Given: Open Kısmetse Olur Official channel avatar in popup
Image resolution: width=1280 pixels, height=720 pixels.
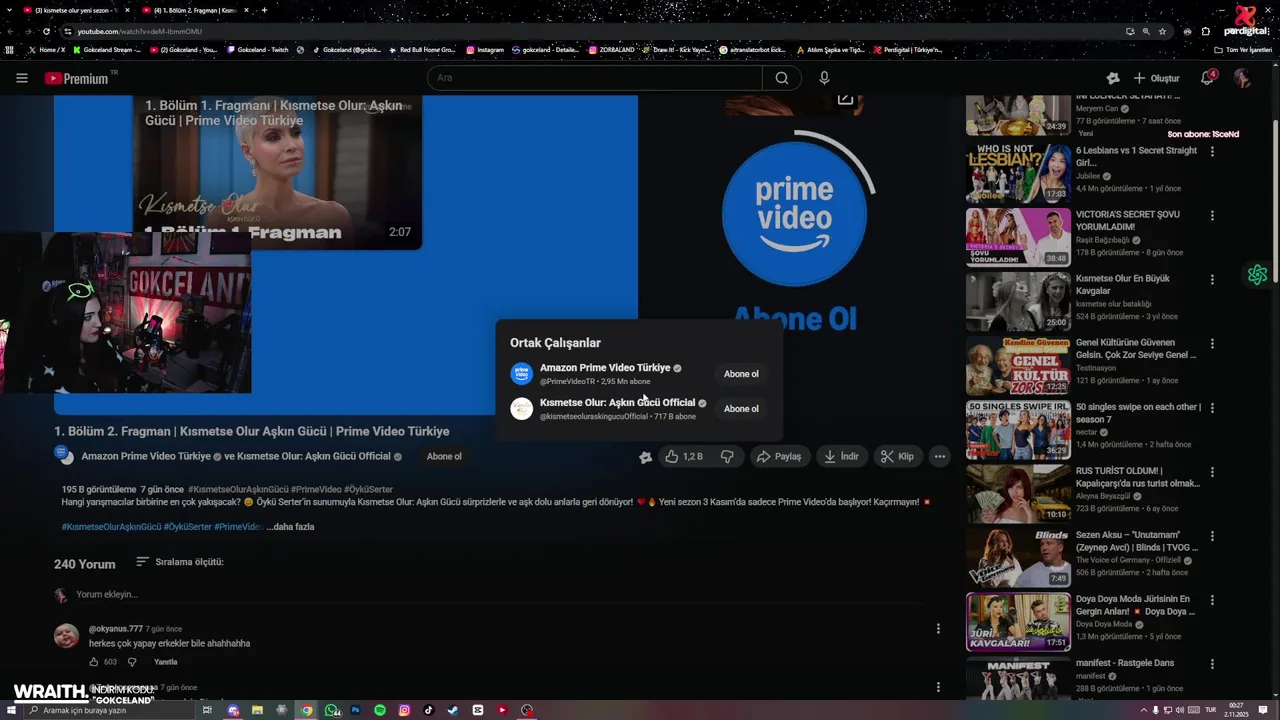Looking at the screenshot, I should [x=521, y=408].
